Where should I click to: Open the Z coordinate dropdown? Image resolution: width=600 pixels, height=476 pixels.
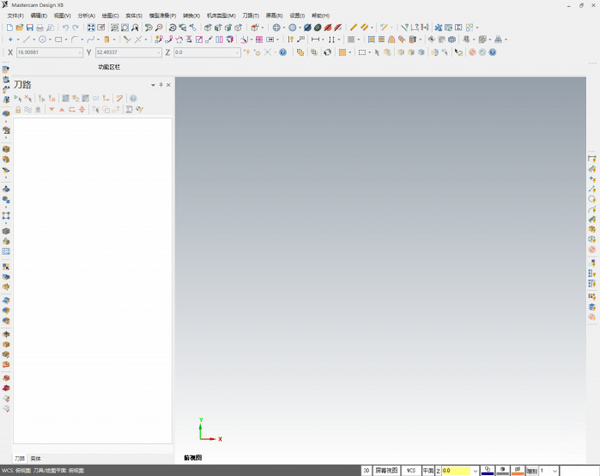(237, 52)
